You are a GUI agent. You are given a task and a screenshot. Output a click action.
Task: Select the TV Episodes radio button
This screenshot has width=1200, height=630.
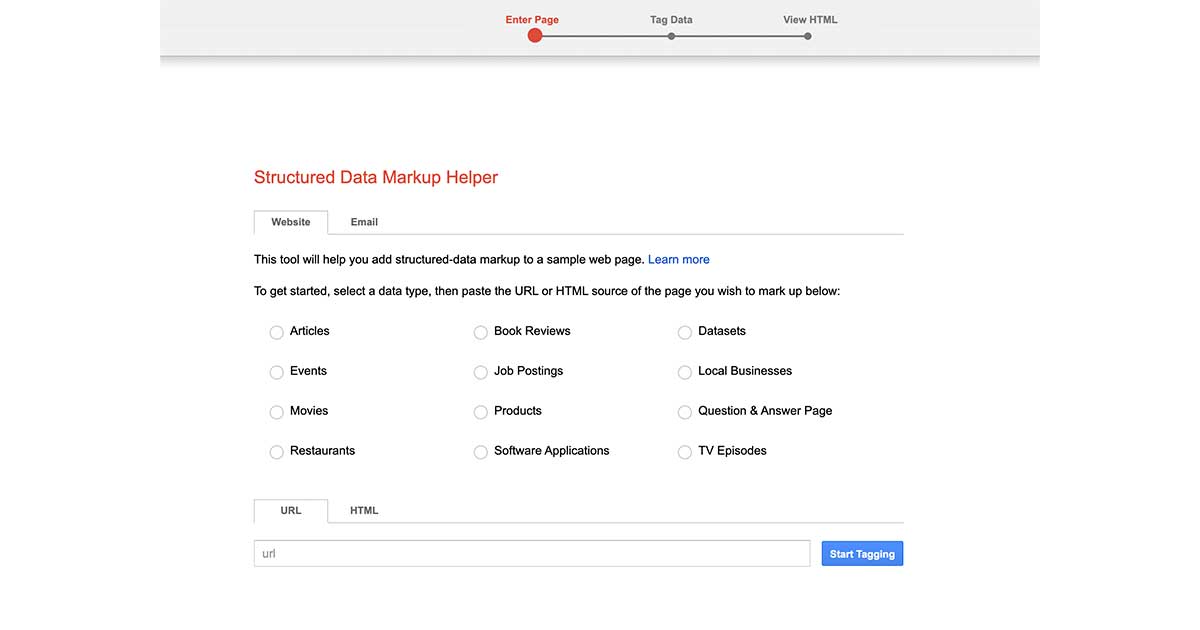pos(685,452)
